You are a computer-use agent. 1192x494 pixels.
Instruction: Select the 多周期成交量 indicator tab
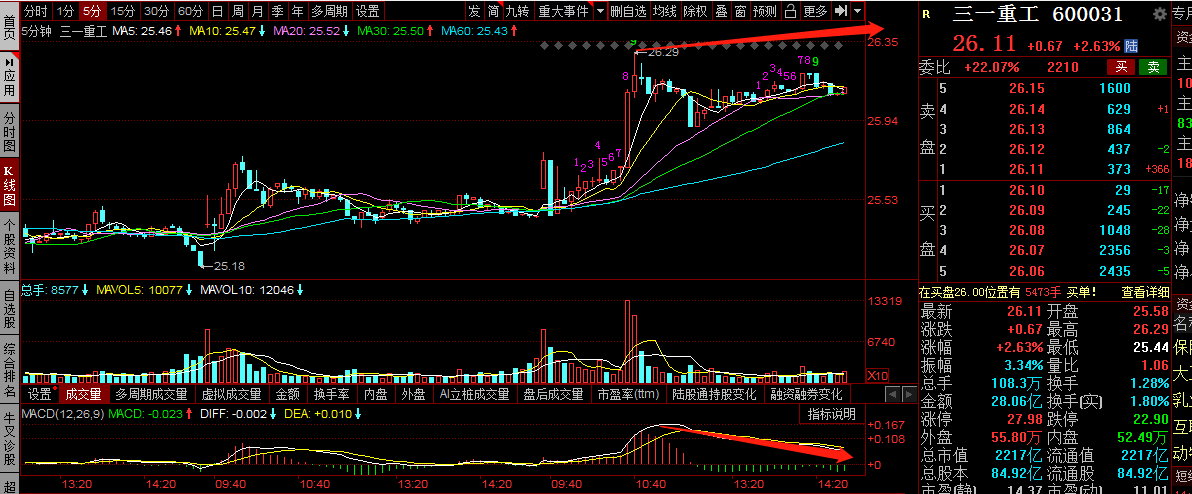pyautogui.click(x=151, y=394)
